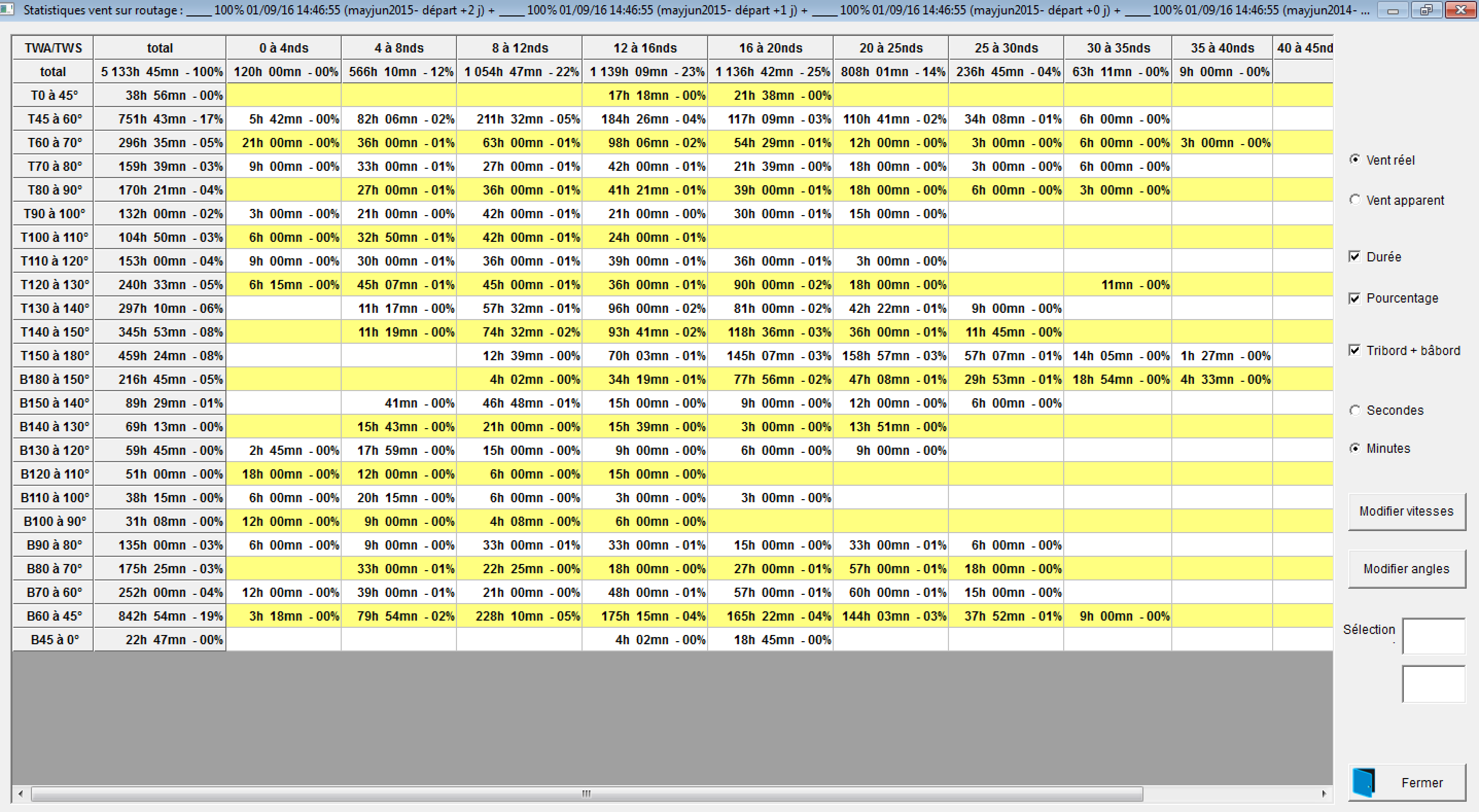1479x812 pixels.
Task: Click cell 4h 33mn - 00%
Action: point(1222,379)
